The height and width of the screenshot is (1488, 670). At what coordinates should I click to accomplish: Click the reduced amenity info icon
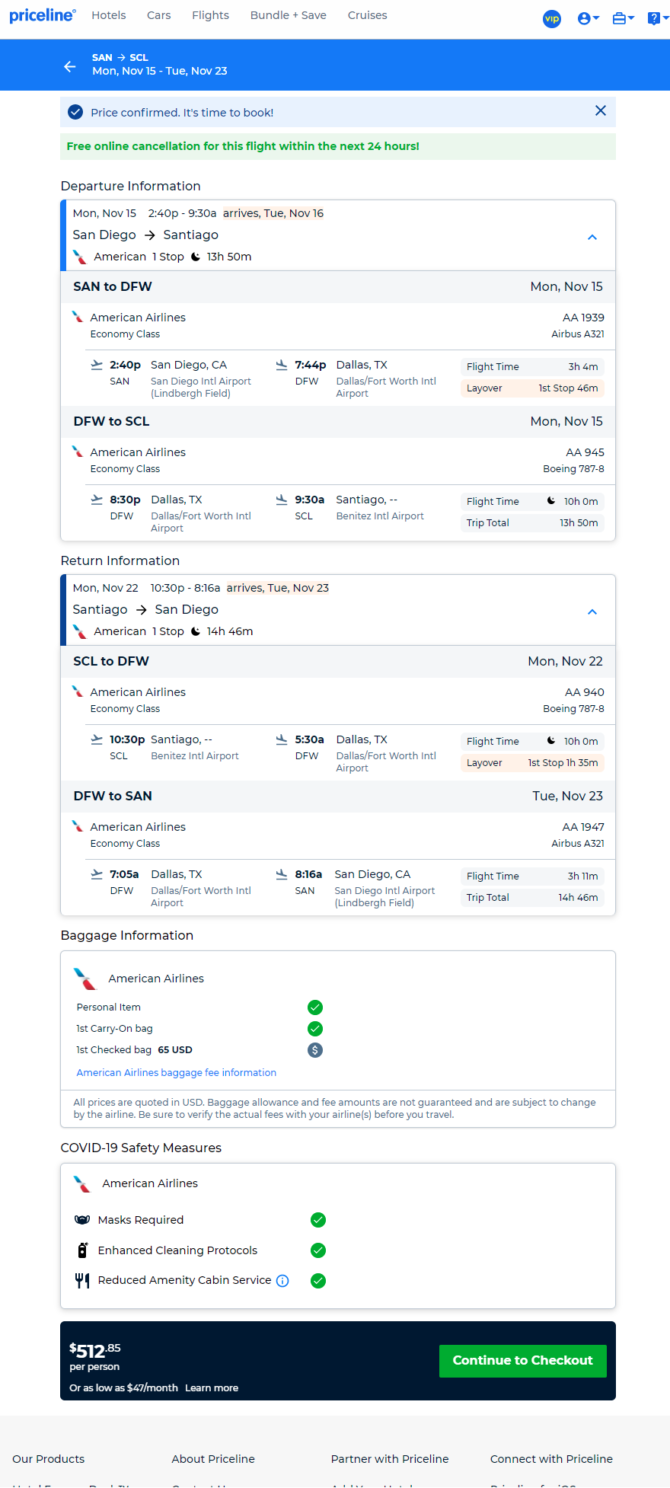pos(282,1281)
